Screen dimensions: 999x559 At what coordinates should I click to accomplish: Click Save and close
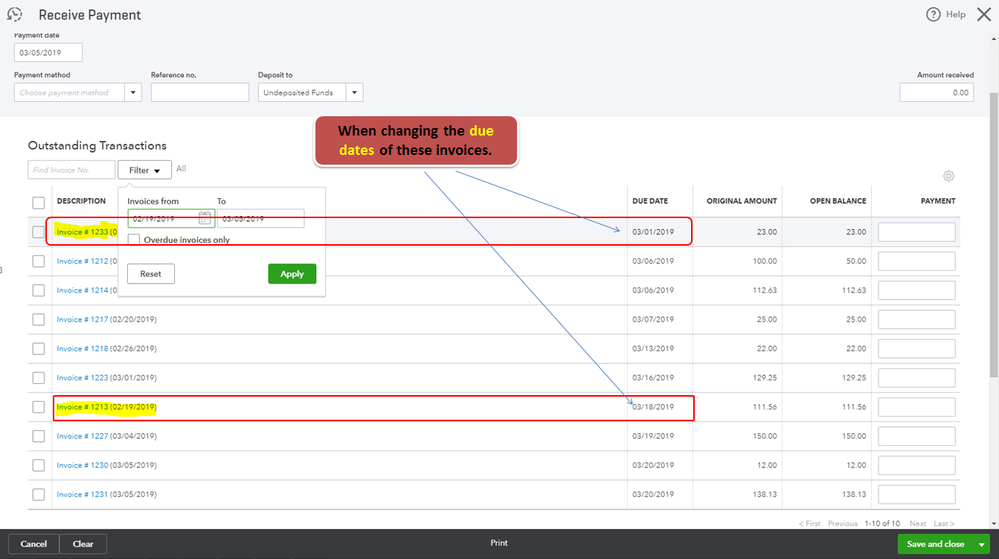coord(935,544)
